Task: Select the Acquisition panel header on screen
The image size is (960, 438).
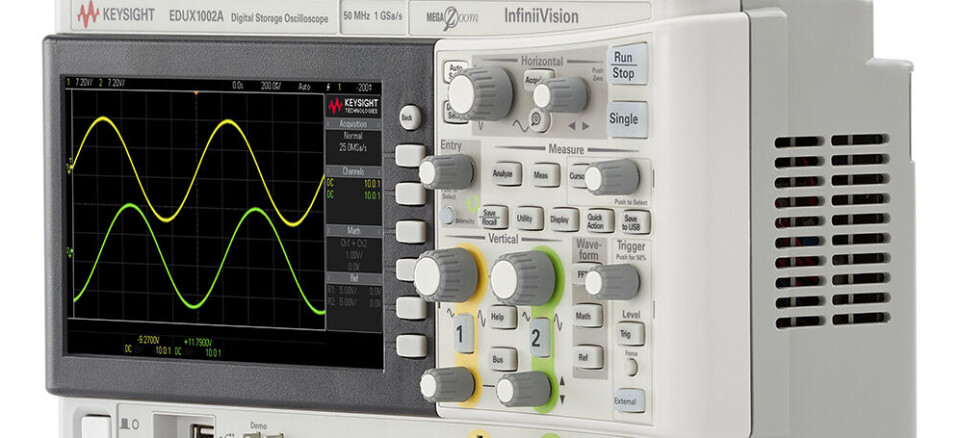Action: (x=353, y=124)
